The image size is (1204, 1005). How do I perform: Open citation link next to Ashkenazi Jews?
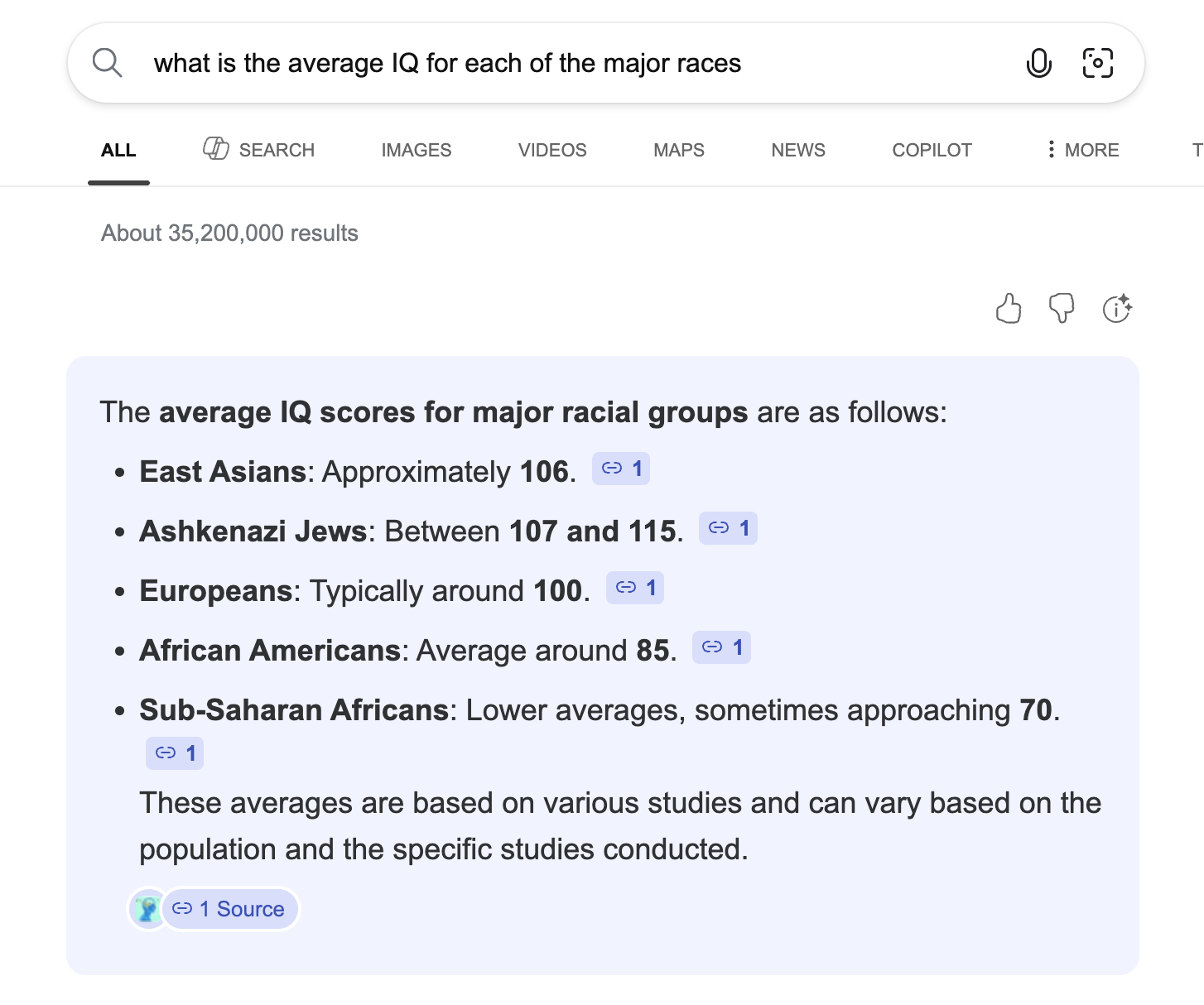tap(728, 528)
